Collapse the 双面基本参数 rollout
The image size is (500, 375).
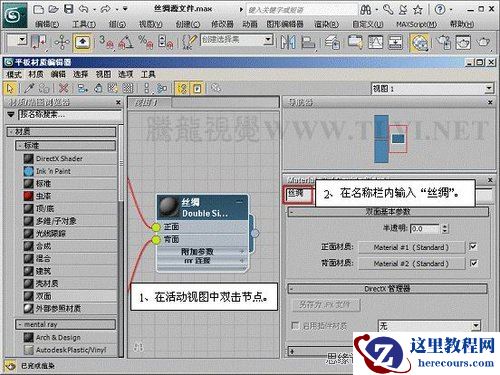coord(388,212)
